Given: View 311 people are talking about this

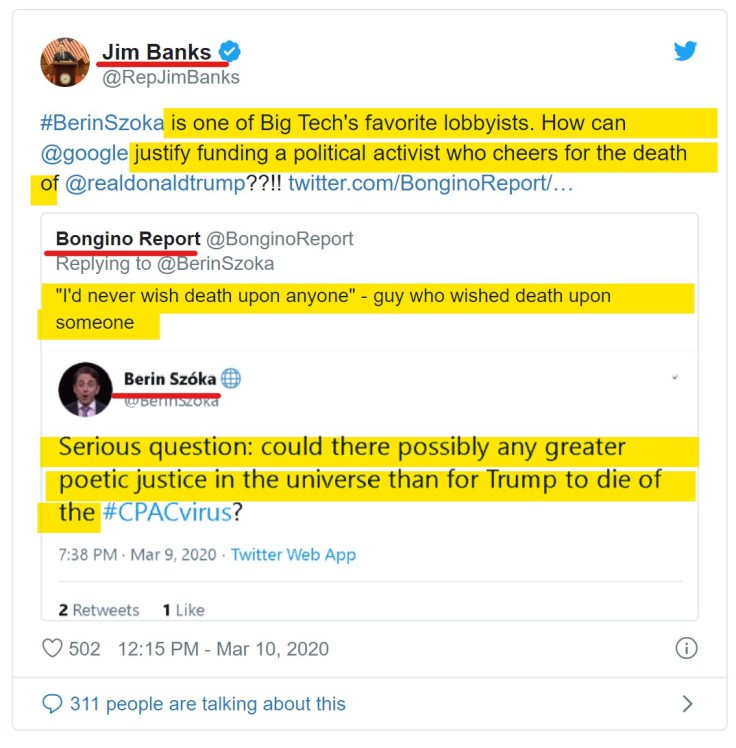Looking at the screenshot, I should (207, 704).
